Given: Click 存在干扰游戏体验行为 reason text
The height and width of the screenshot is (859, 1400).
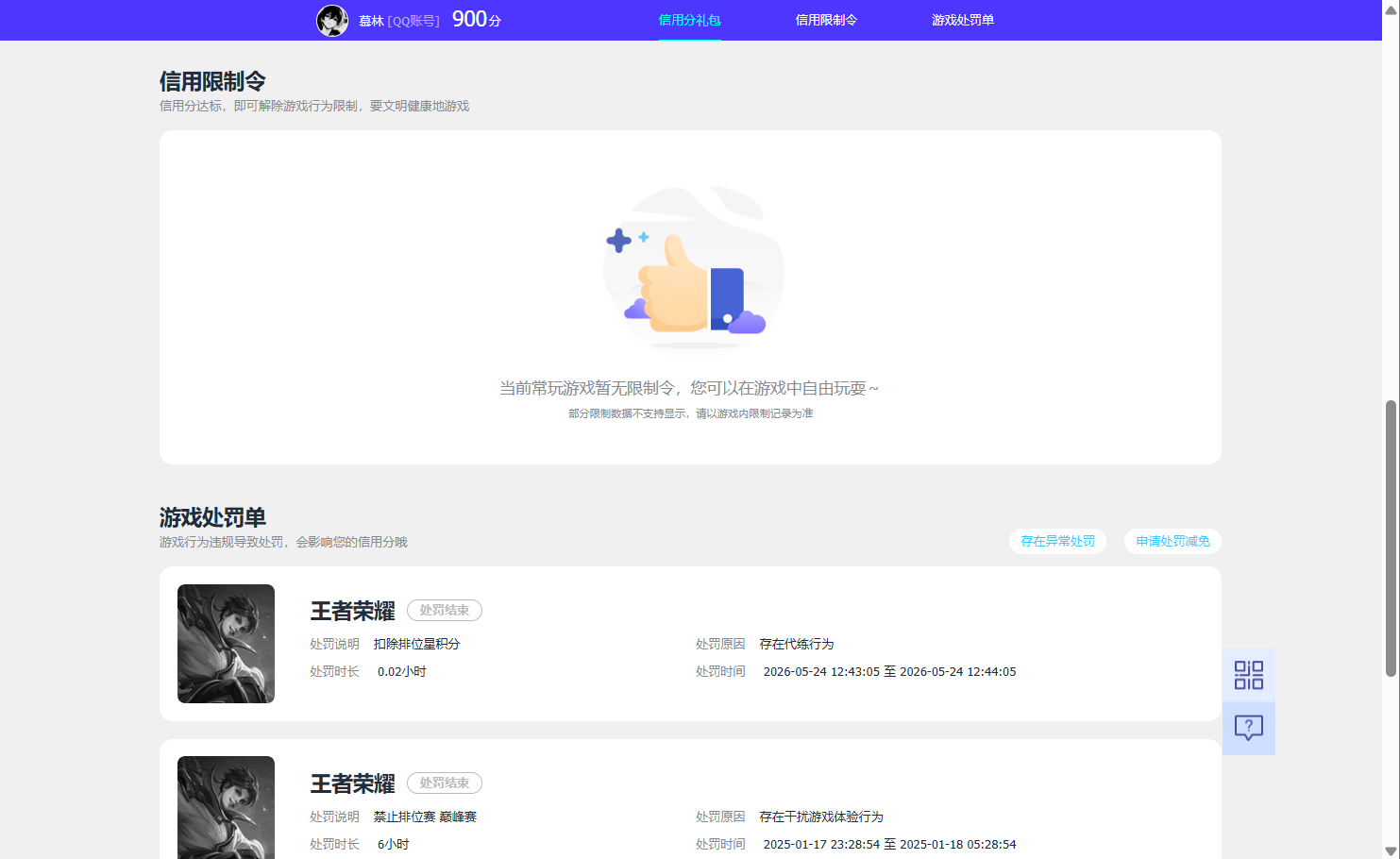Looking at the screenshot, I should 821,817.
